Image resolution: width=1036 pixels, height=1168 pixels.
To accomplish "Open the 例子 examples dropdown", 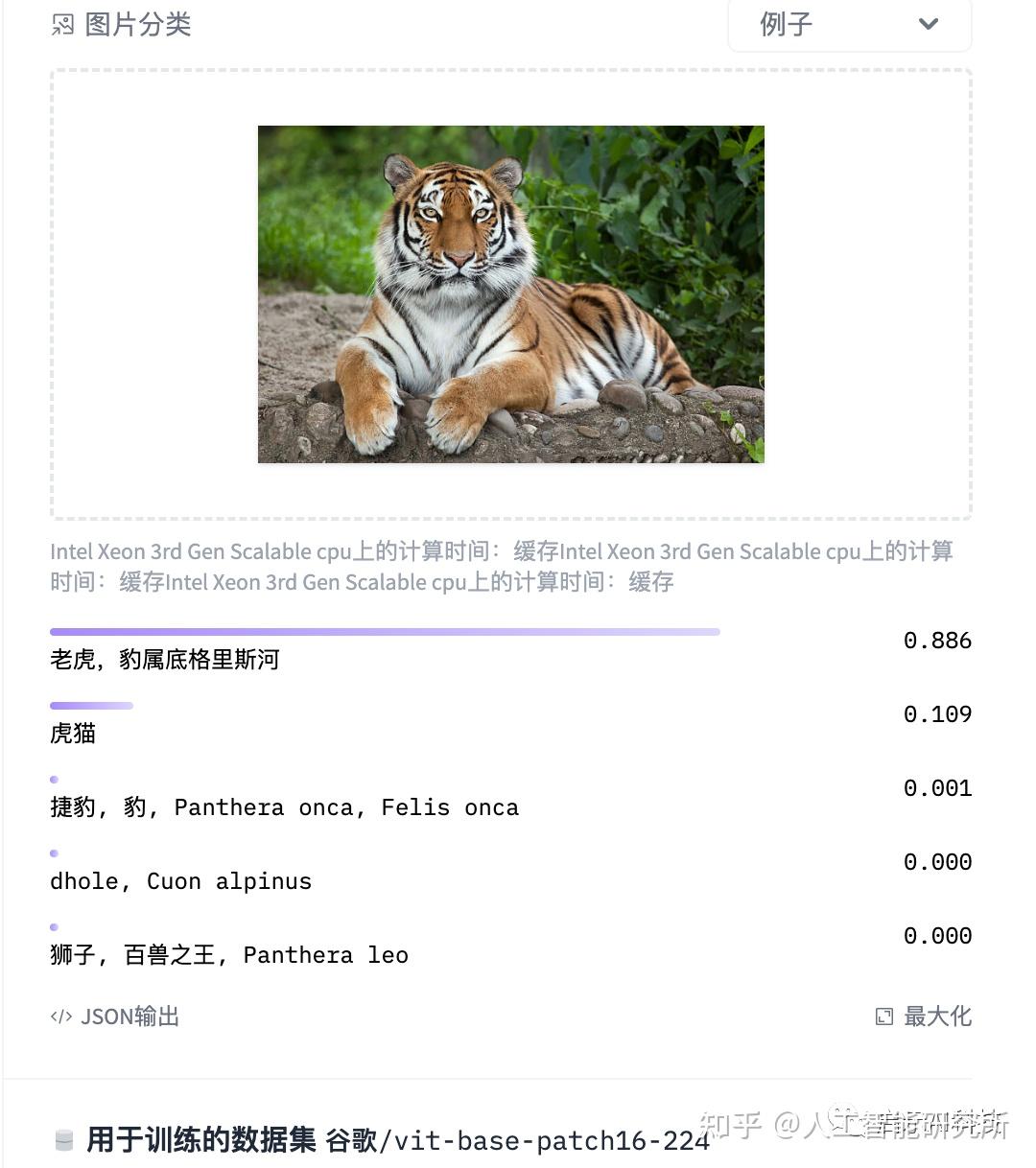I will coord(850,25).
